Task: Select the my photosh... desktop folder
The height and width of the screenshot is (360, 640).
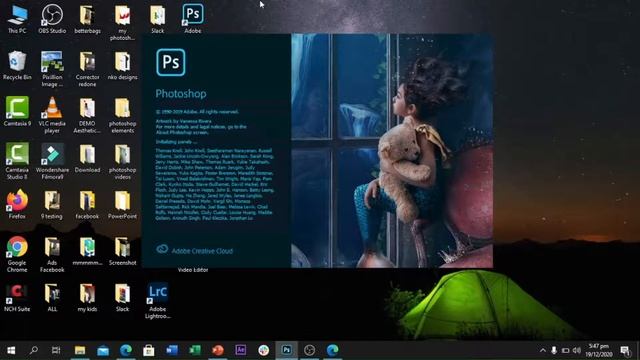Action: click(122, 22)
